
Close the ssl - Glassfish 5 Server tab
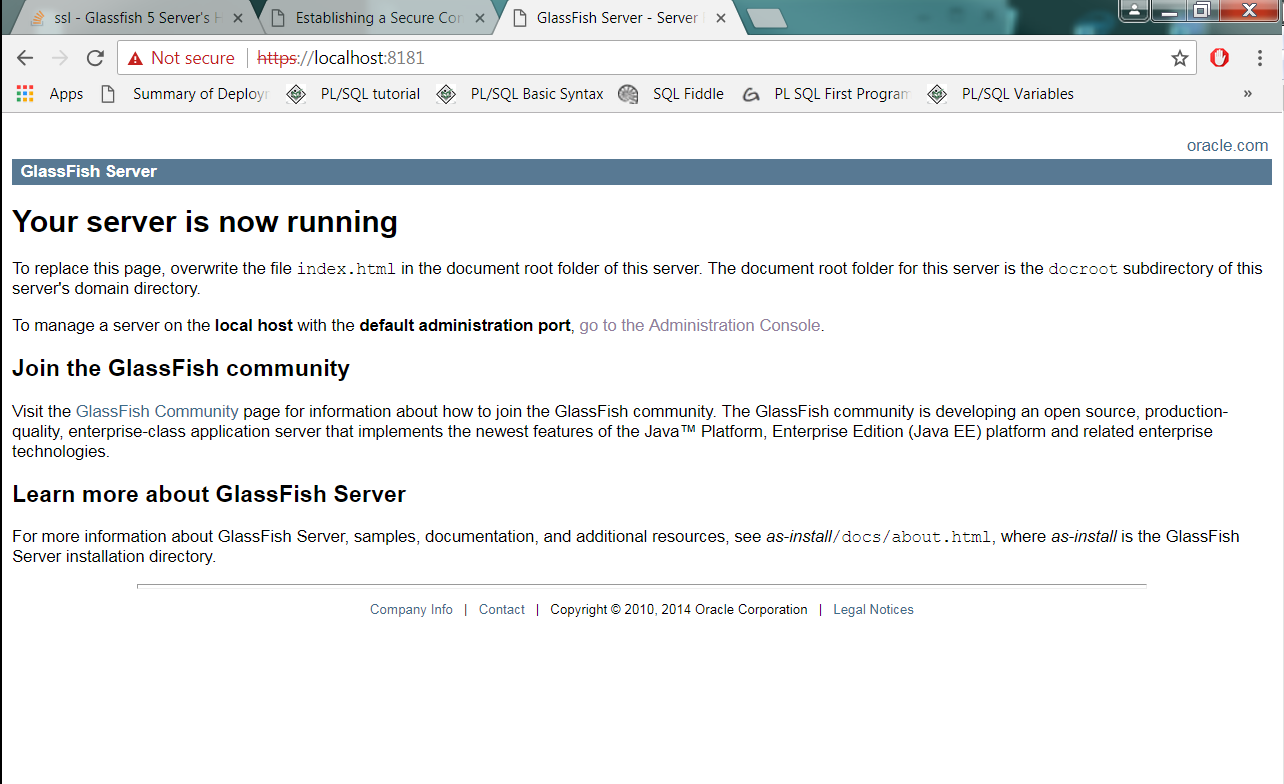238,18
